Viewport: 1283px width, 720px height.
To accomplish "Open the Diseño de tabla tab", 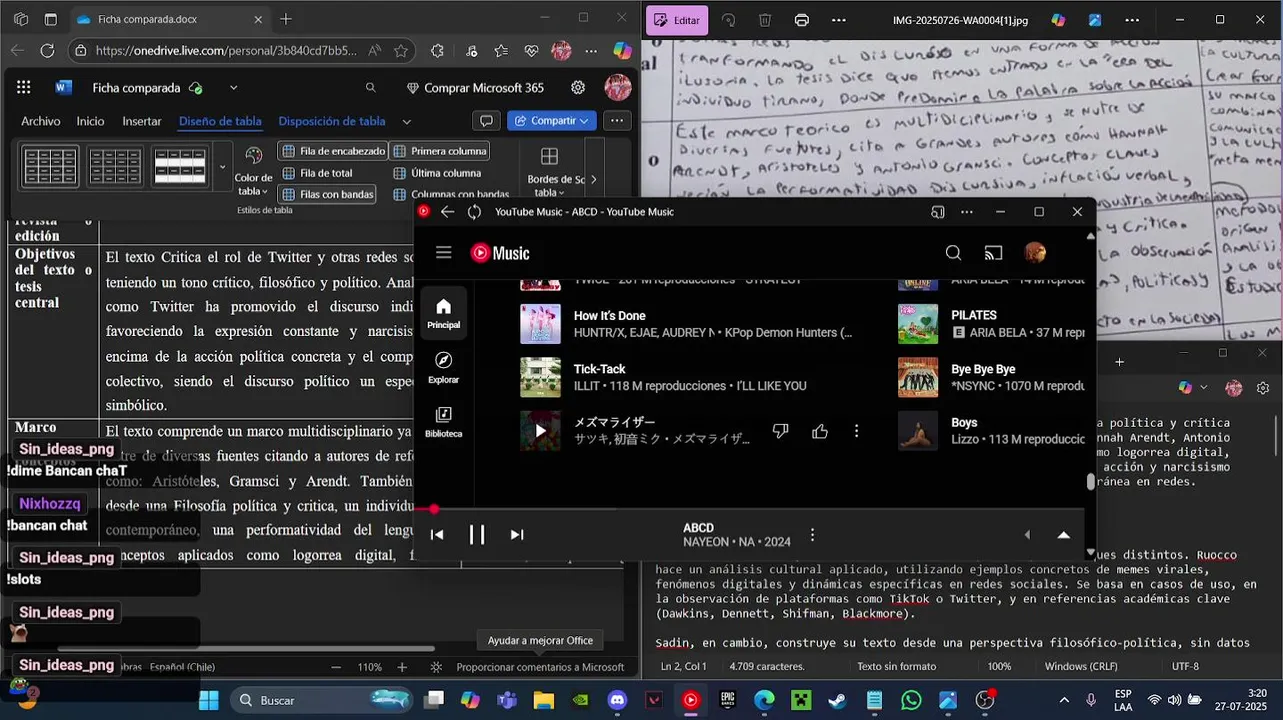I will 220,121.
